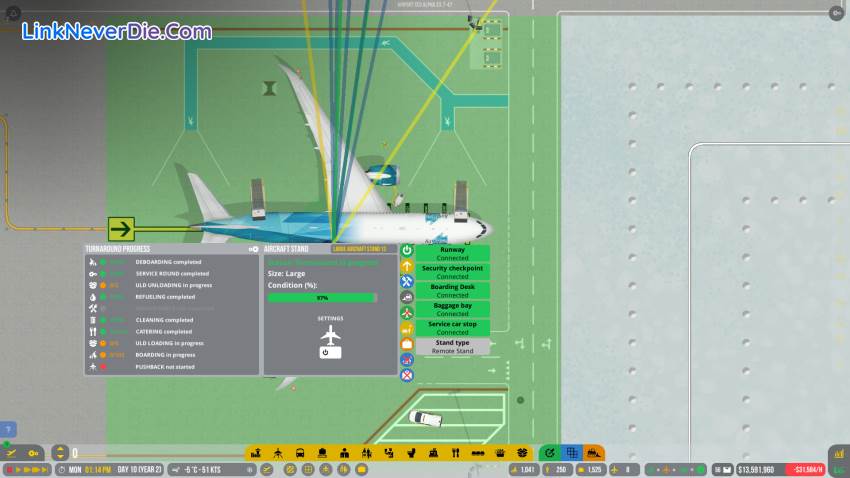Toggle the grid overlay round button
Image resolution: width=850 pixels, height=478 pixels.
point(308,470)
